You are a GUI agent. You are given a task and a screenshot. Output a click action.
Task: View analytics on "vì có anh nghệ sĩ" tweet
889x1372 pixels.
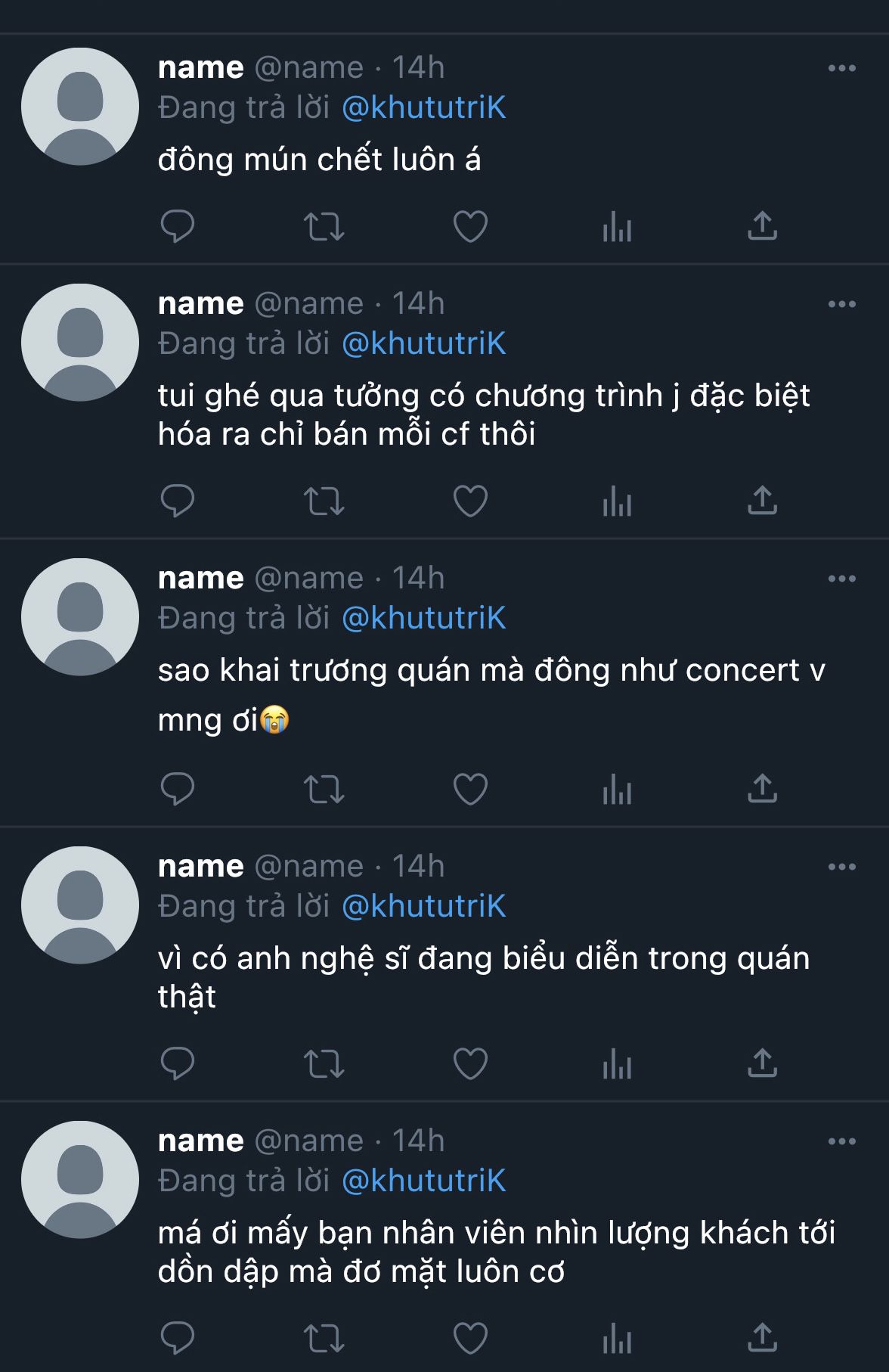click(617, 1063)
